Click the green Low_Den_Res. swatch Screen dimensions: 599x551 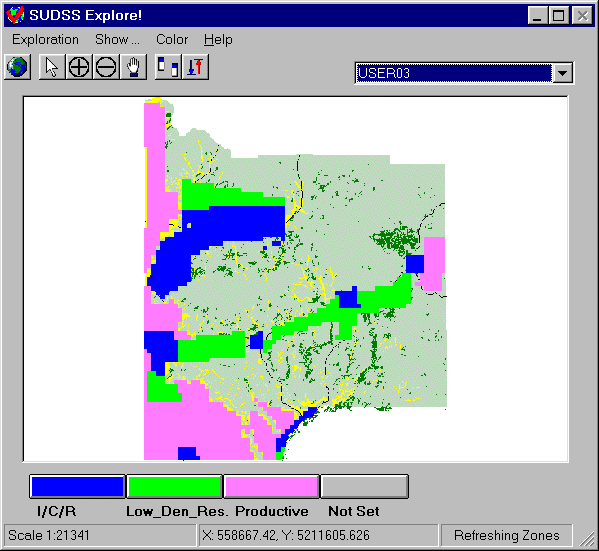(x=174, y=486)
